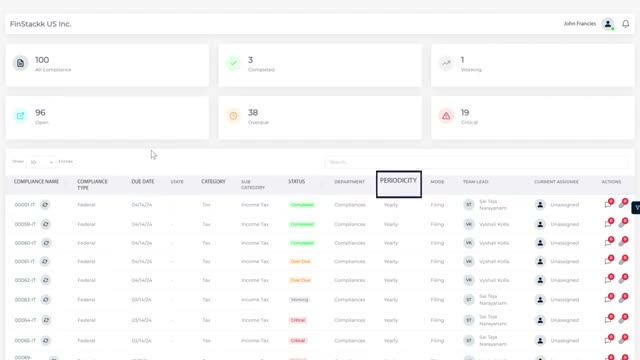Click recurrence icon beside 00065-IT
Screen dimensions: 640x360
[45, 340]
